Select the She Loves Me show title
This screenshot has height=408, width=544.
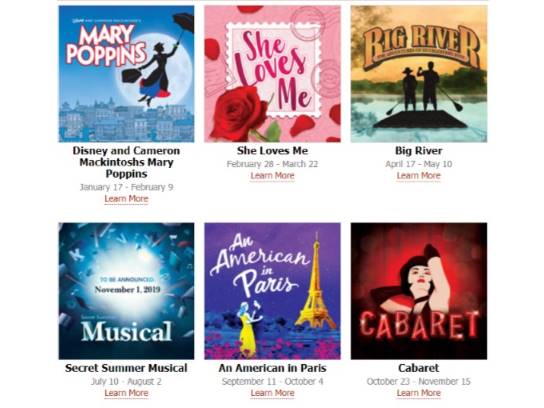point(272,151)
